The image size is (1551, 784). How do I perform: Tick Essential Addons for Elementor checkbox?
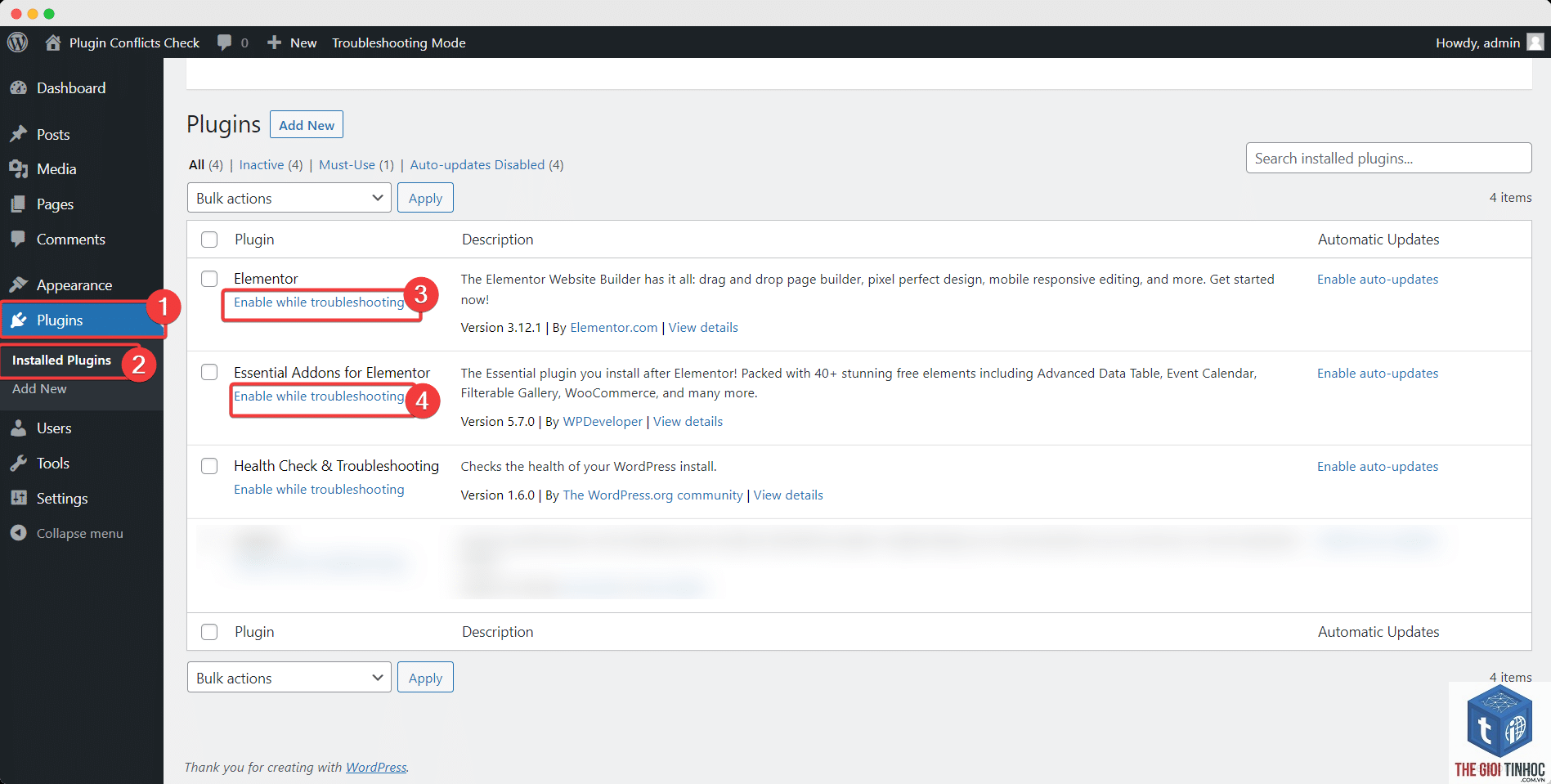click(x=209, y=372)
